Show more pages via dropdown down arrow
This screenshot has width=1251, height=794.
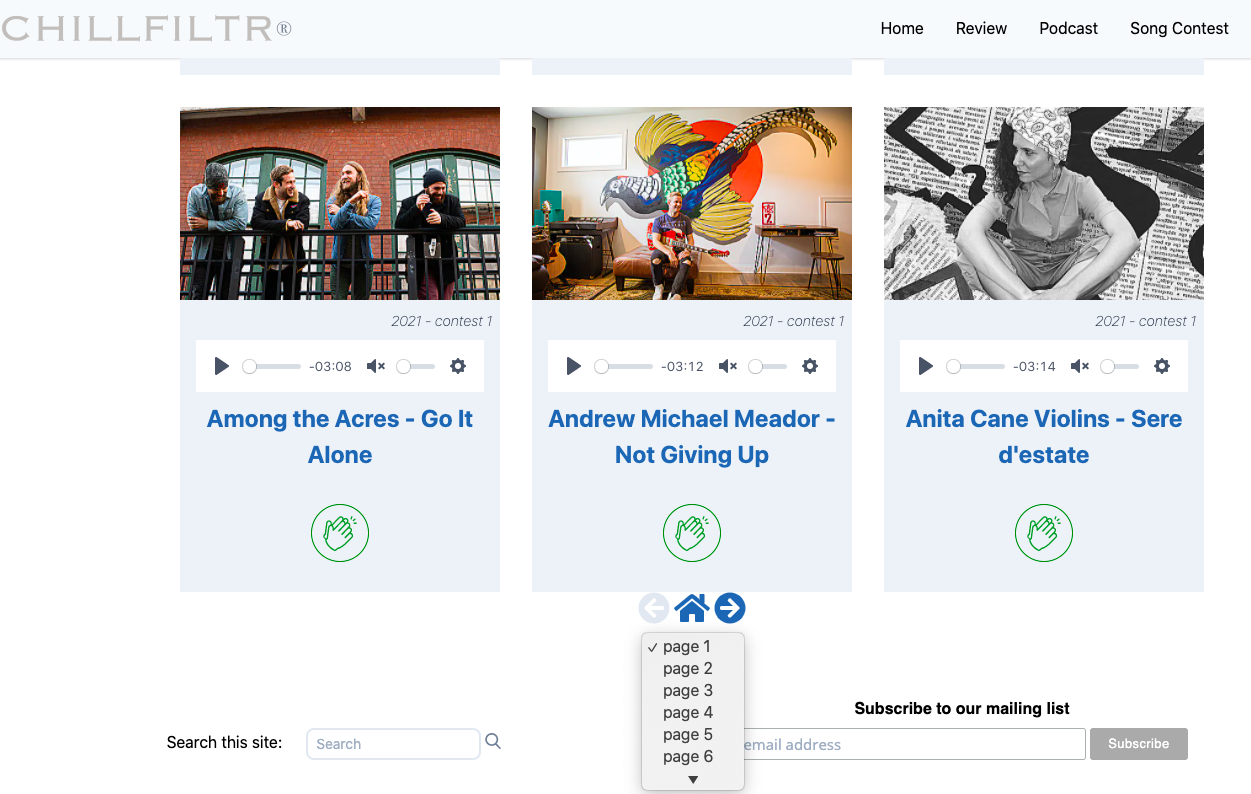tap(693, 779)
